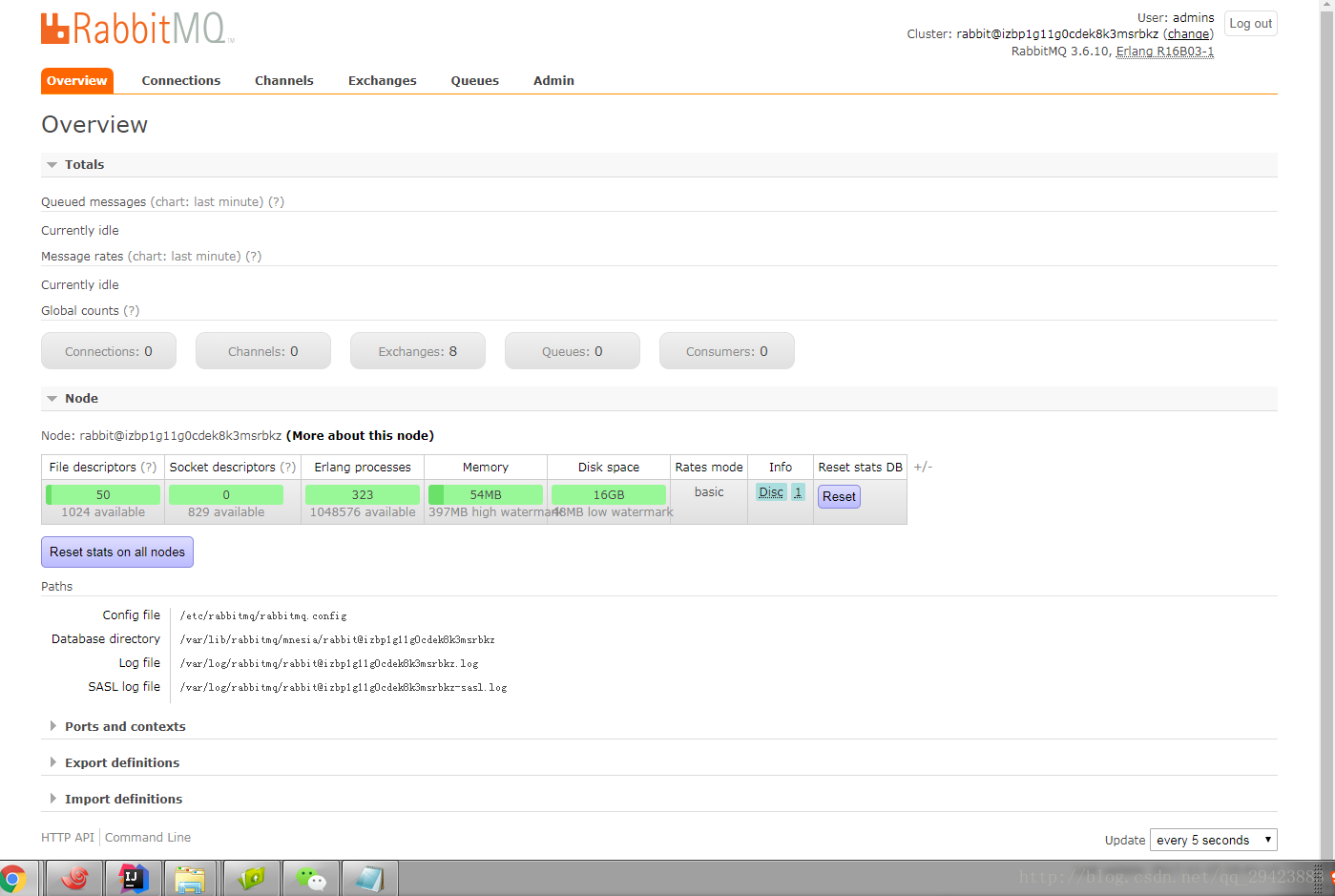Open the Update interval dropdown

coord(1214,840)
